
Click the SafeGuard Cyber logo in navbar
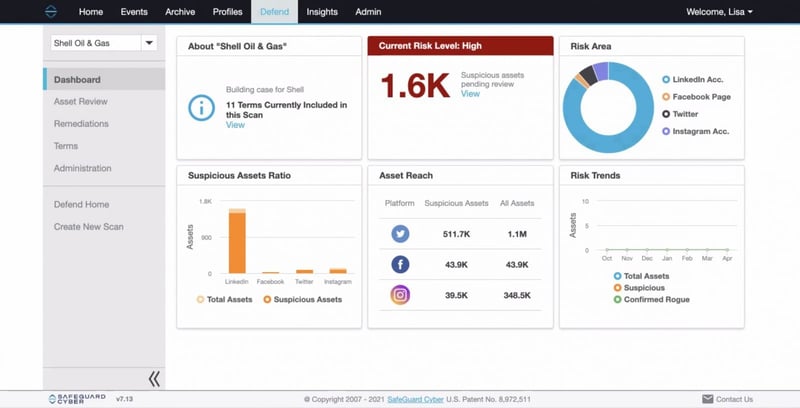tap(51, 12)
